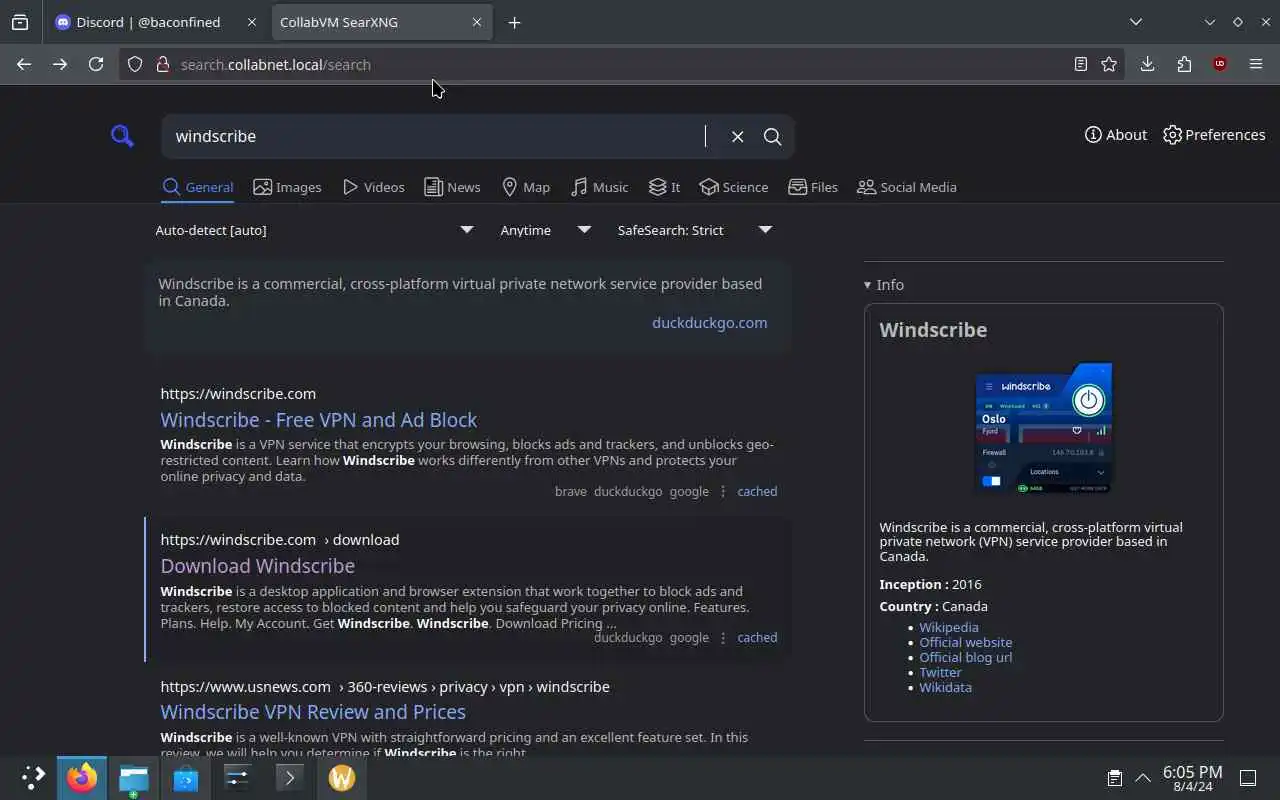The height and width of the screenshot is (800, 1280).
Task: Select the General category tab
Action: (x=198, y=187)
